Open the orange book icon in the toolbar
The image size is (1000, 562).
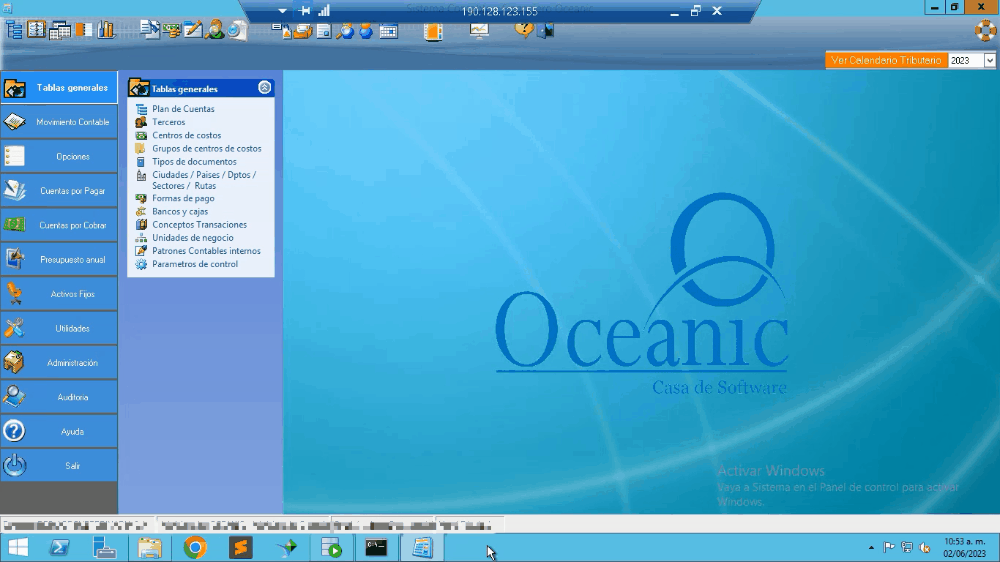pyautogui.click(x=432, y=30)
